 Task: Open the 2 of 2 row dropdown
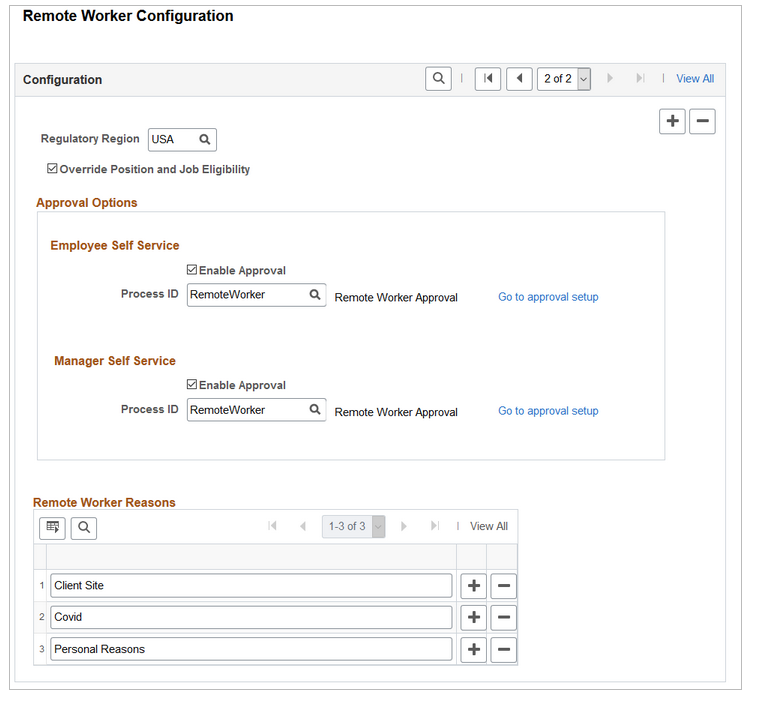click(584, 79)
